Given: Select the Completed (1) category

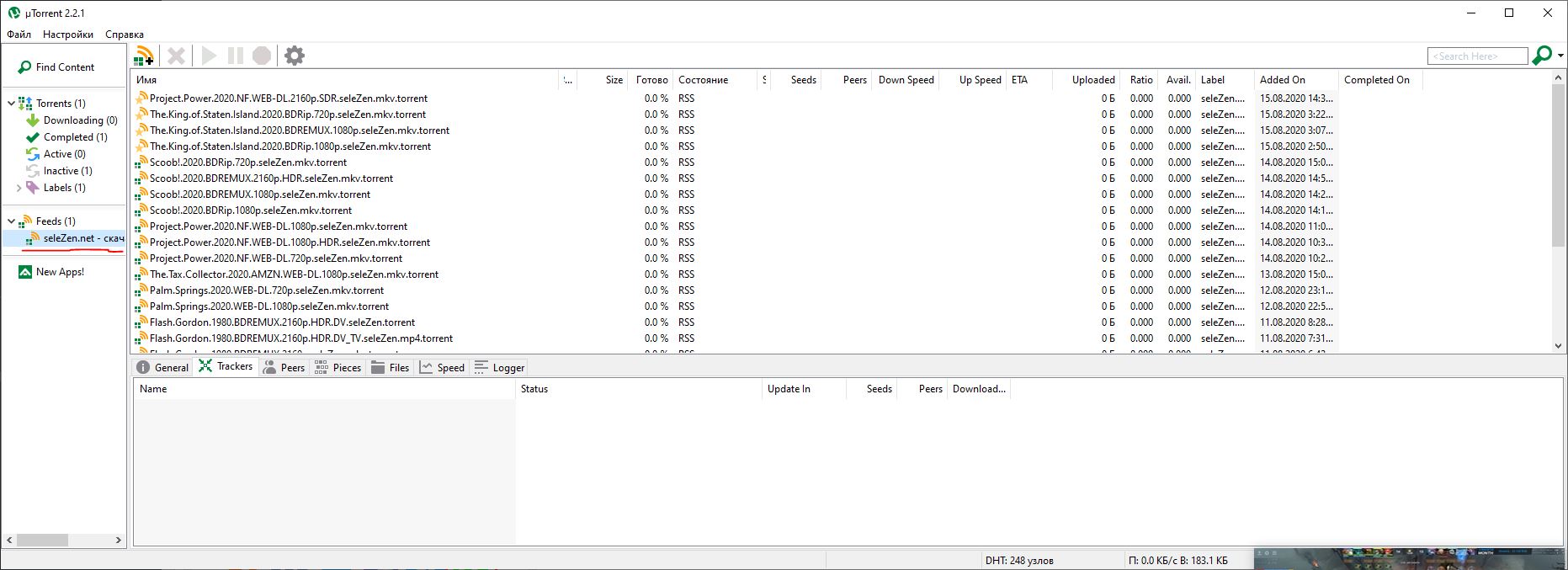Looking at the screenshot, I should pos(75,137).
